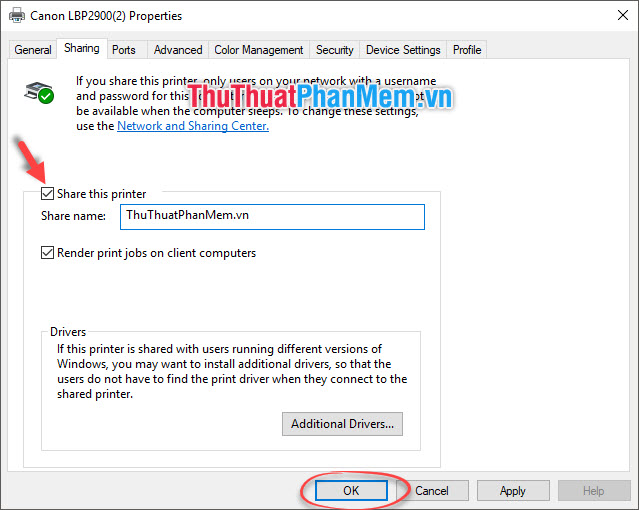639x510 pixels.
Task: Switch to the General tab
Action: (33, 50)
